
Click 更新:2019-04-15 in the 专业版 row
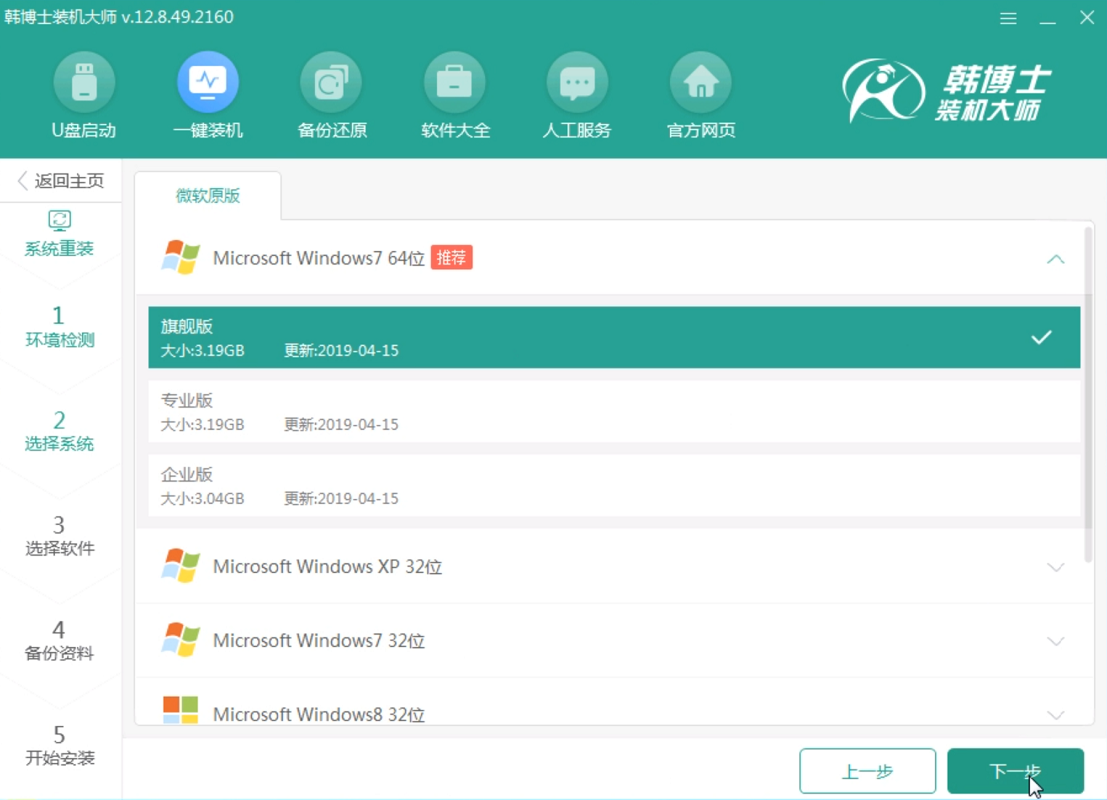click(x=341, y=424)
